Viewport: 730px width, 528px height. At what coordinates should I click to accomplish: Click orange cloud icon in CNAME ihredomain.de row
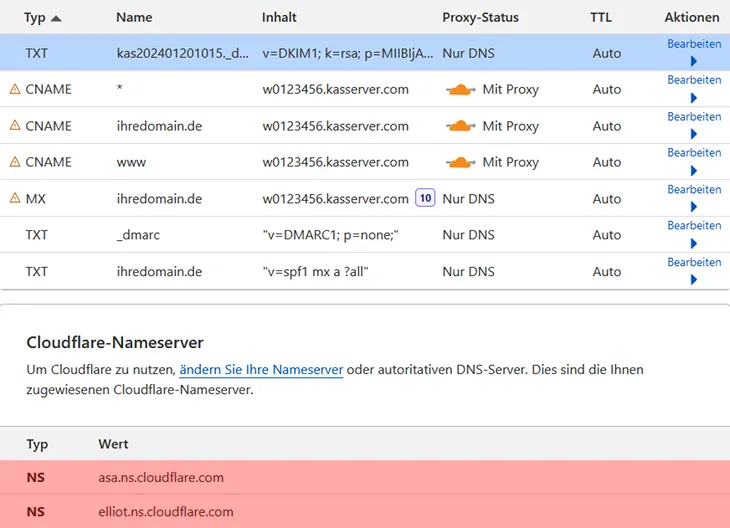click(x=460, y=126)
